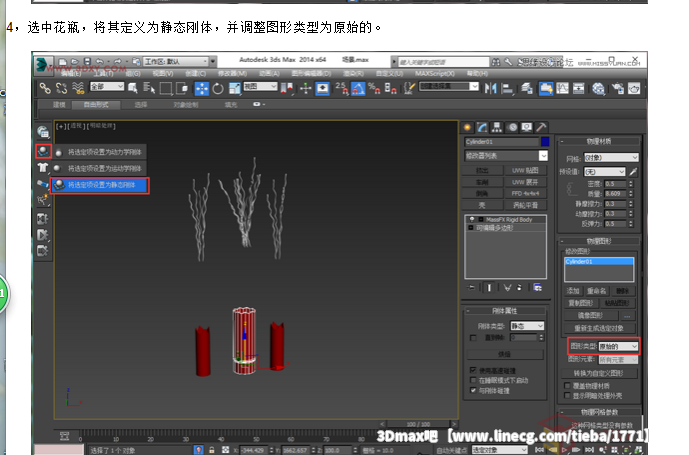Open the named selection sets dropdown
This screenshot has width=689, height=455.
click(449, 87)
